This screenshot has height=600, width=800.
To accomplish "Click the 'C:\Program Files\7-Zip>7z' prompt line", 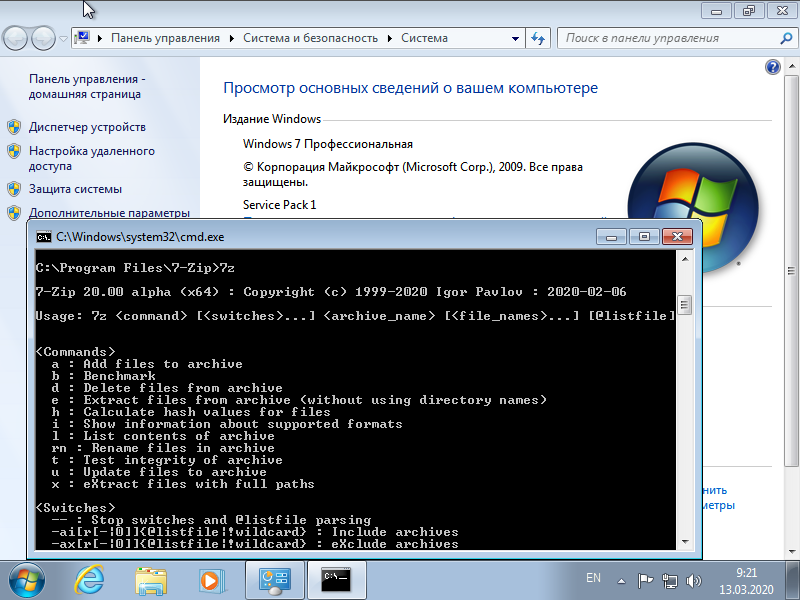I will click(135, 268).
